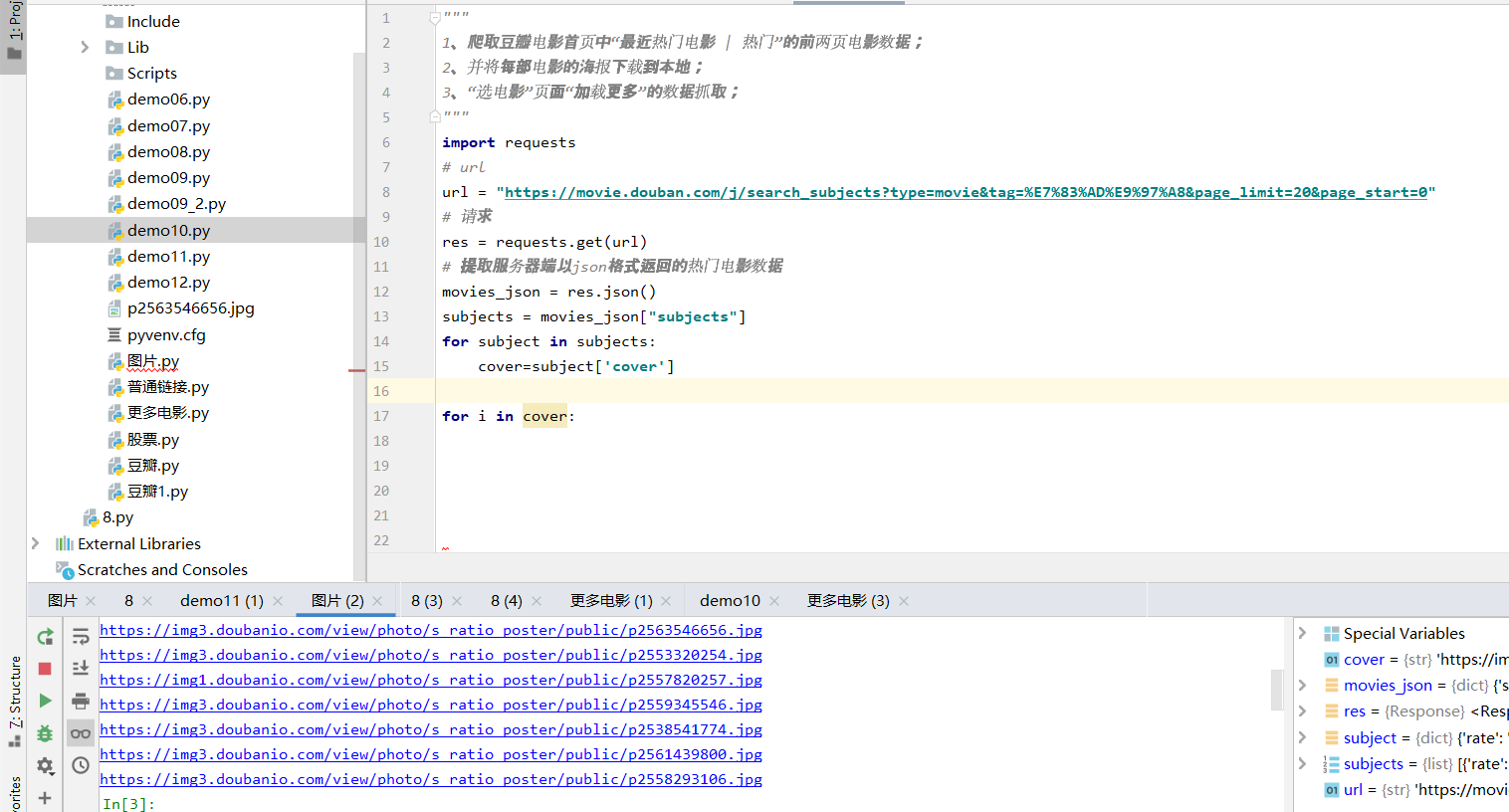1509x812 pixels.
Task: Expand the subject dict variable
Action: click(1302, 737)
